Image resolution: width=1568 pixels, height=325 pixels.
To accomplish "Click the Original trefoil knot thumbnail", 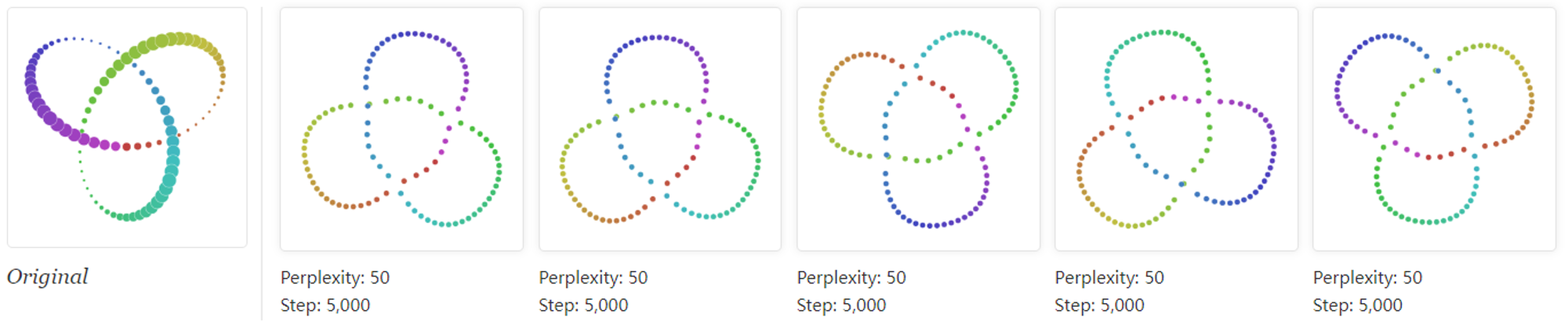I will 127,128.
